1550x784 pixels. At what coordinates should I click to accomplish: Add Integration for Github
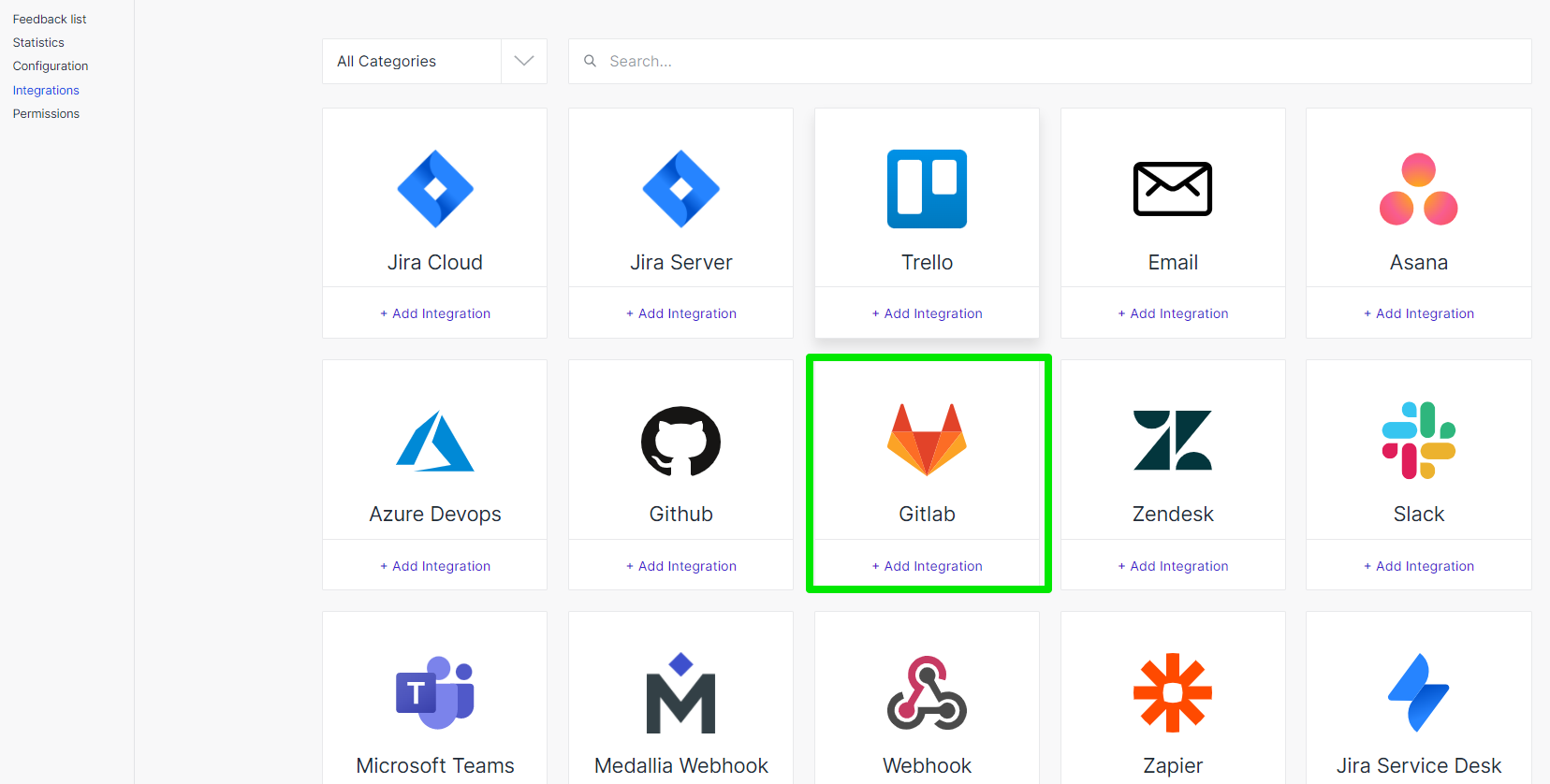pos(681,566)
